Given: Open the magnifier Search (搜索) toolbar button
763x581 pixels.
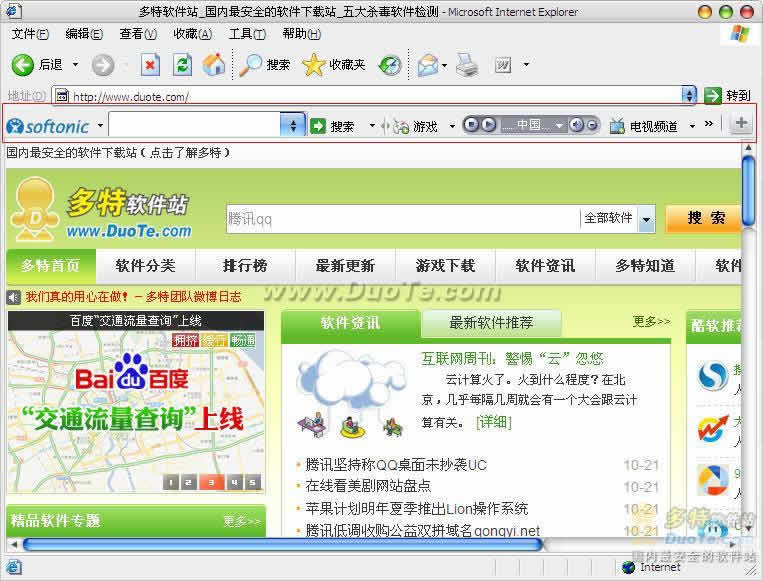Looking at the screenshot, I should point(264,65).
